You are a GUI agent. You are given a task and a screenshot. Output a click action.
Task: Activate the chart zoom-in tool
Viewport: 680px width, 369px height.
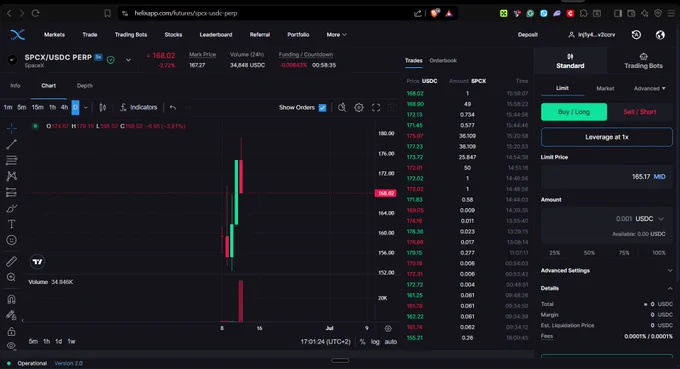(11, 277)
